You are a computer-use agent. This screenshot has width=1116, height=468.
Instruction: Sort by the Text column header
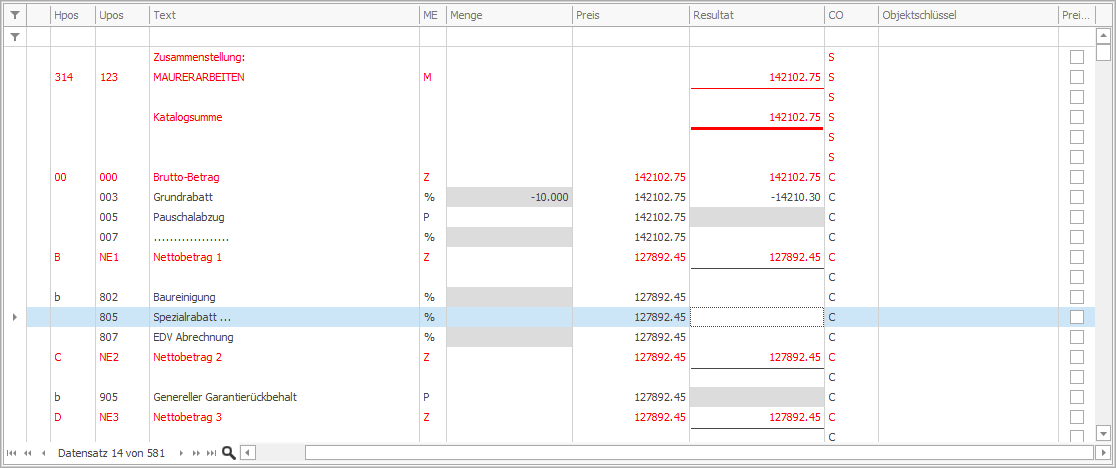pos(284,15)
